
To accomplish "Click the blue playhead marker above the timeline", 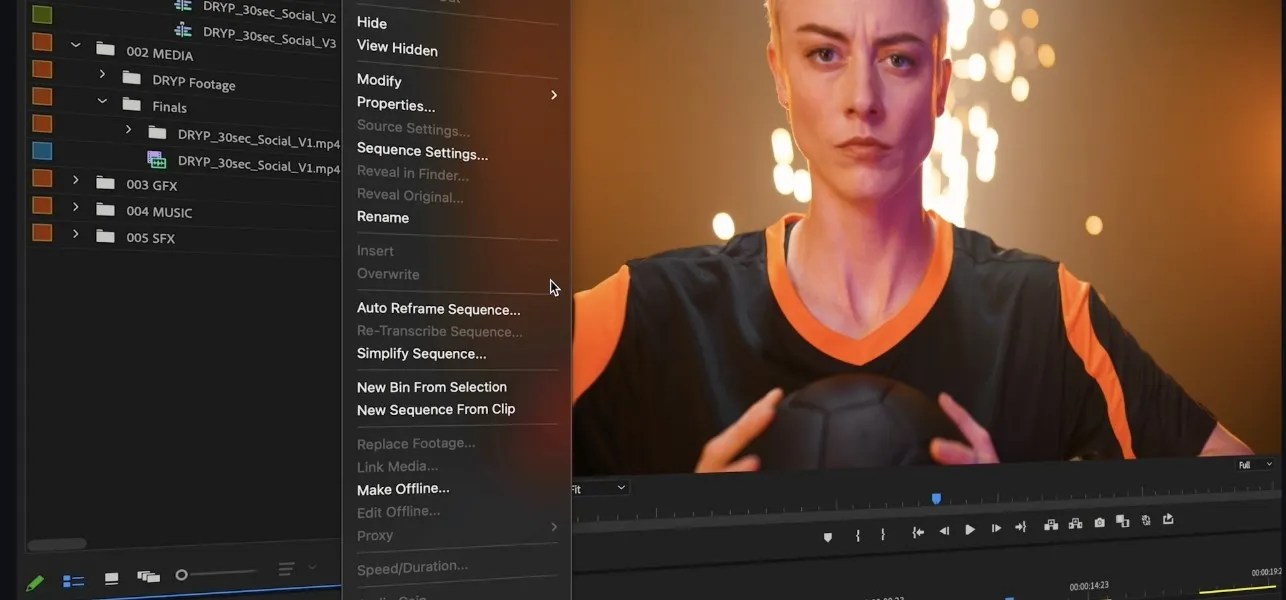I will pyautogui.click(x=936, y=496).
